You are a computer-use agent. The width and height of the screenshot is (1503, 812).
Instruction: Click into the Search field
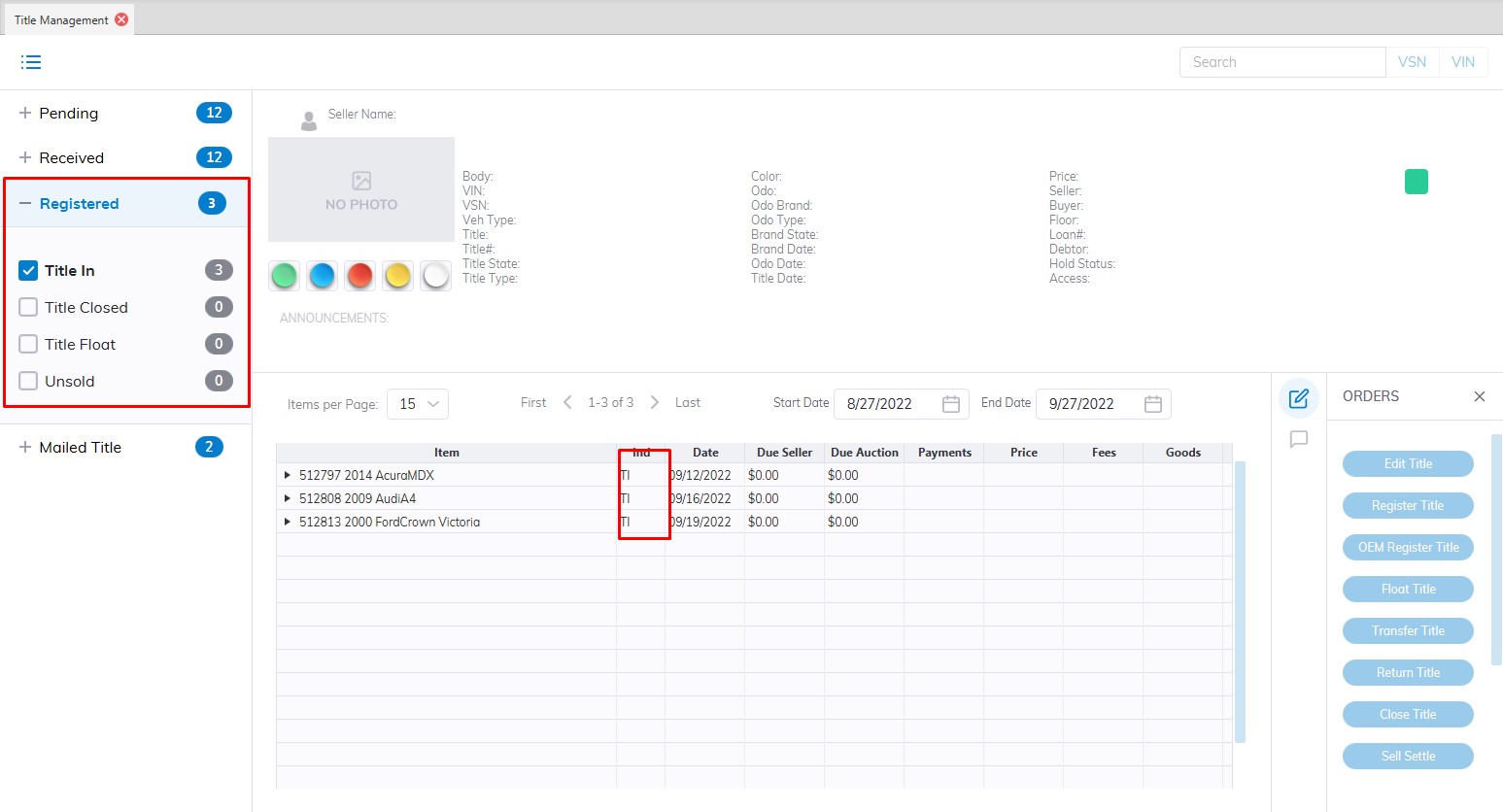click(1281, 62)
